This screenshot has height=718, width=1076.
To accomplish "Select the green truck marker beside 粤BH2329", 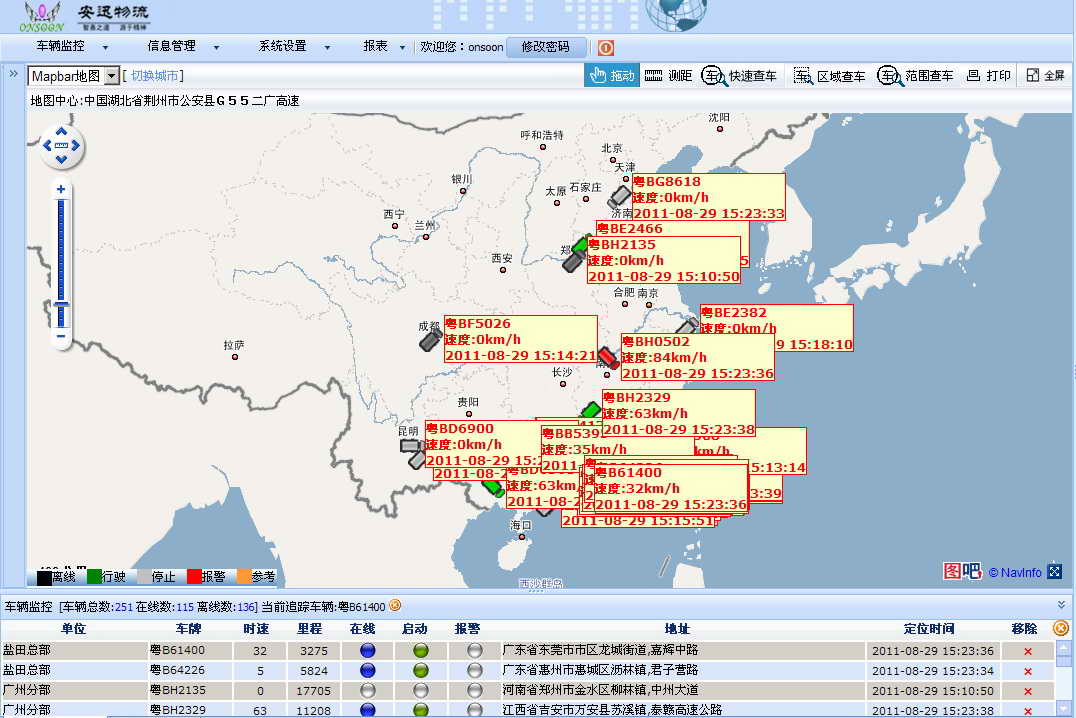I will (x=591, y=410).
